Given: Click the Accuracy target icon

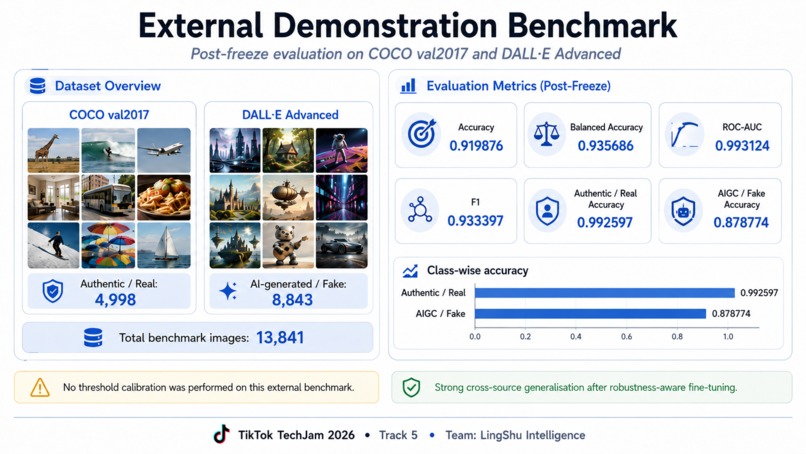Looking at the screenshot, I should point(422,134).
